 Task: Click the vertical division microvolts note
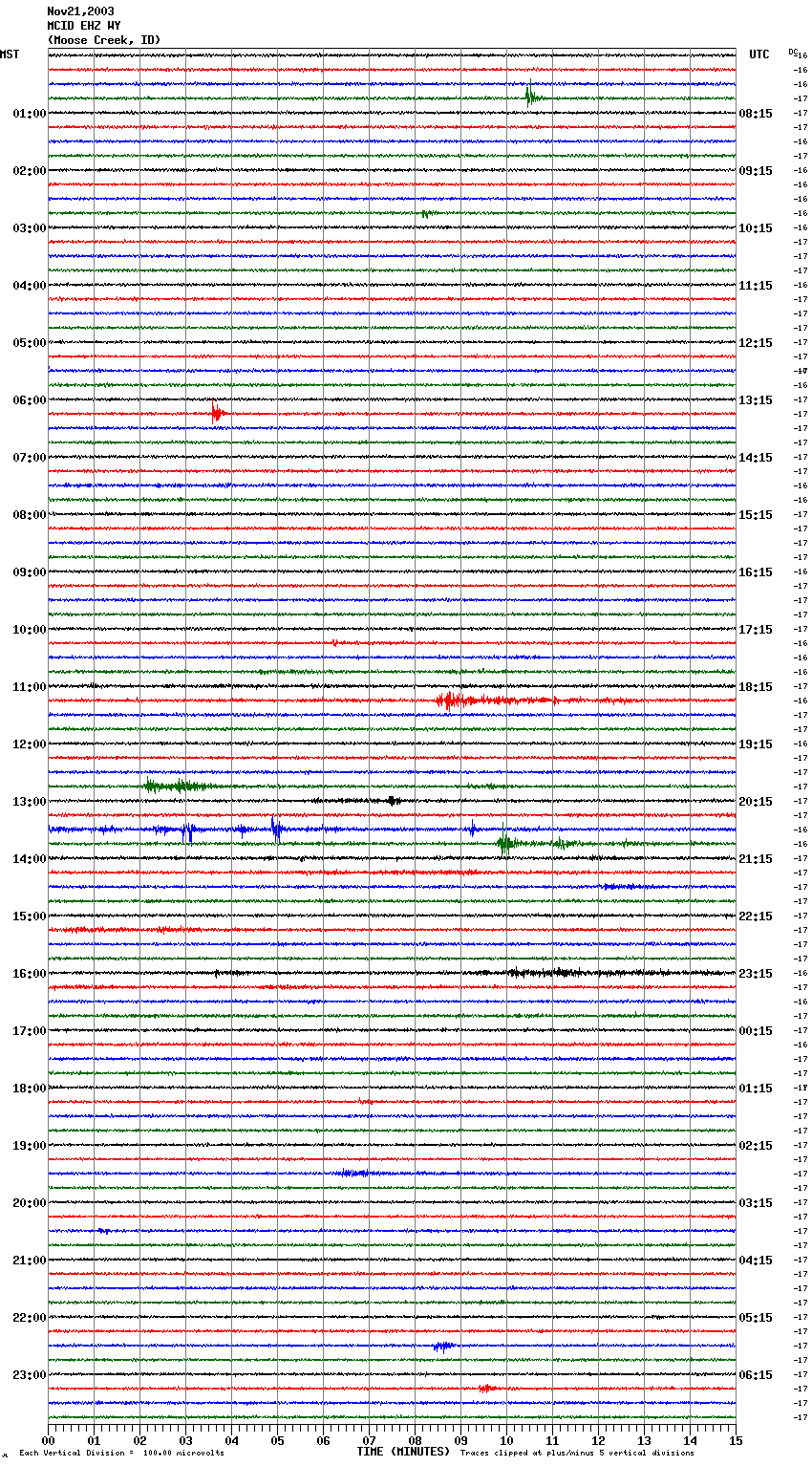tap(121, 1453)
